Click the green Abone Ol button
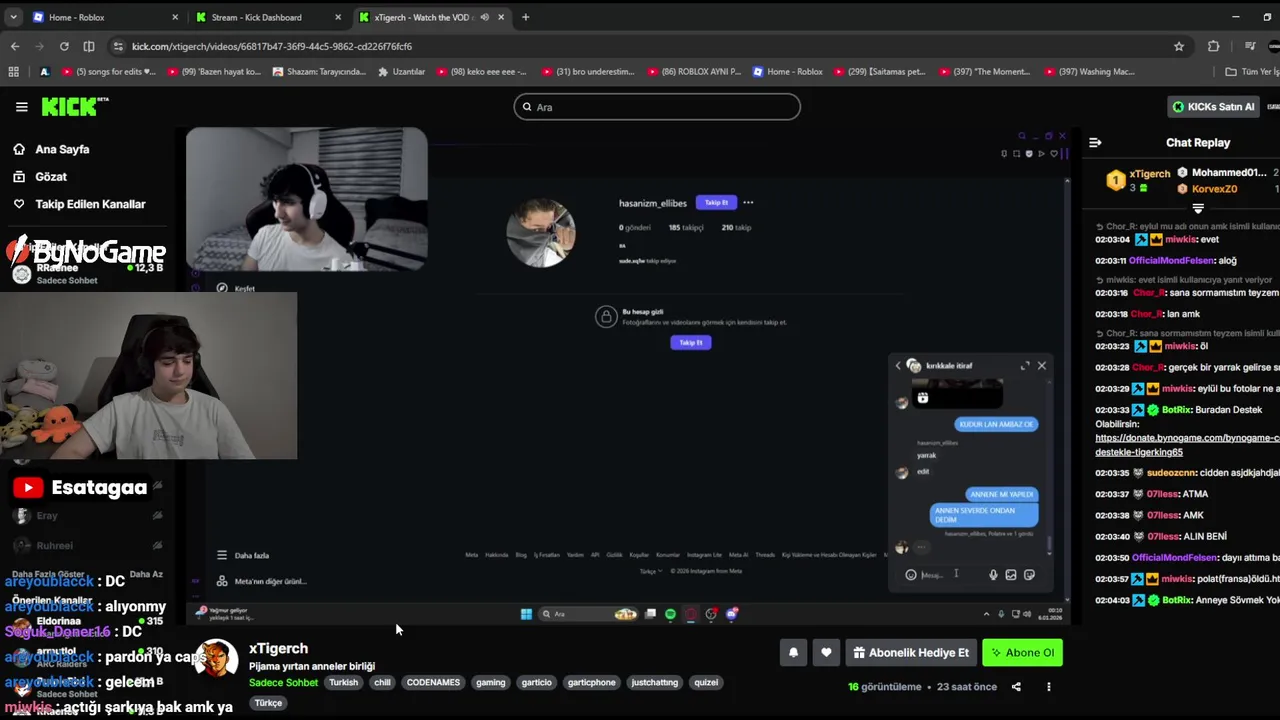 pos(1022,653)
